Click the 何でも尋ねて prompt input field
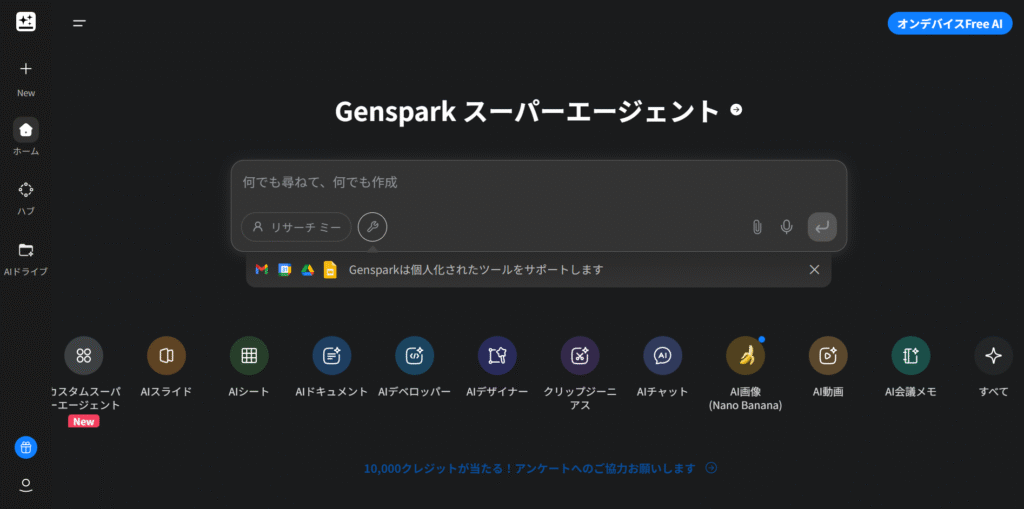The width and height of the screenshot is (1024, 509). point(538,183)
